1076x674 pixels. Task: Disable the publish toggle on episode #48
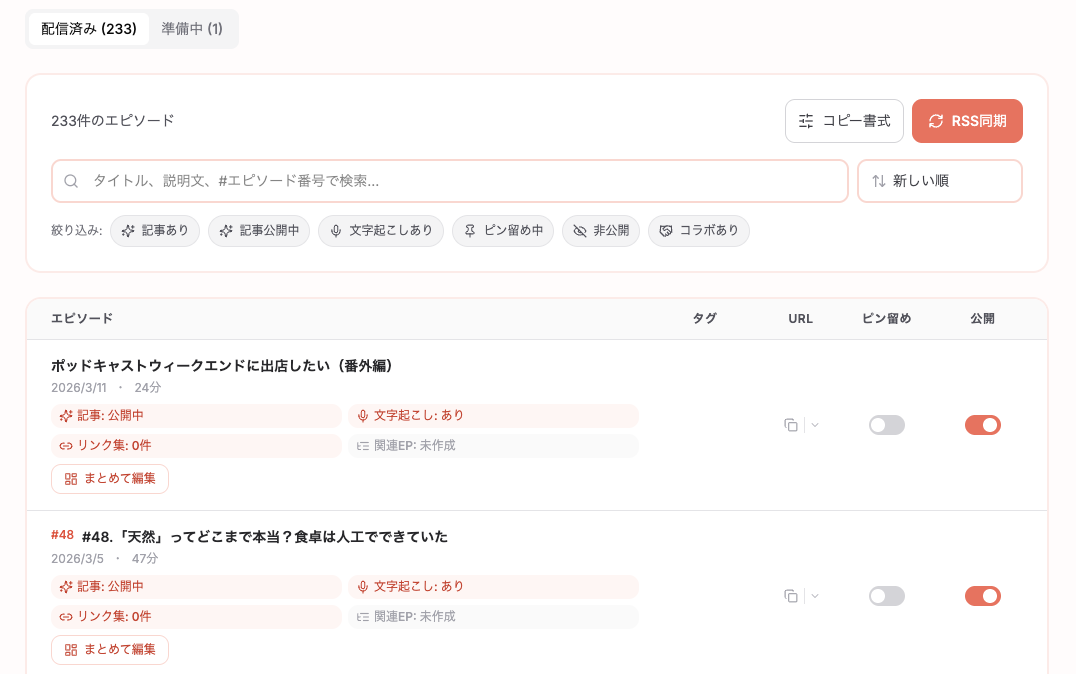point(983,595)
